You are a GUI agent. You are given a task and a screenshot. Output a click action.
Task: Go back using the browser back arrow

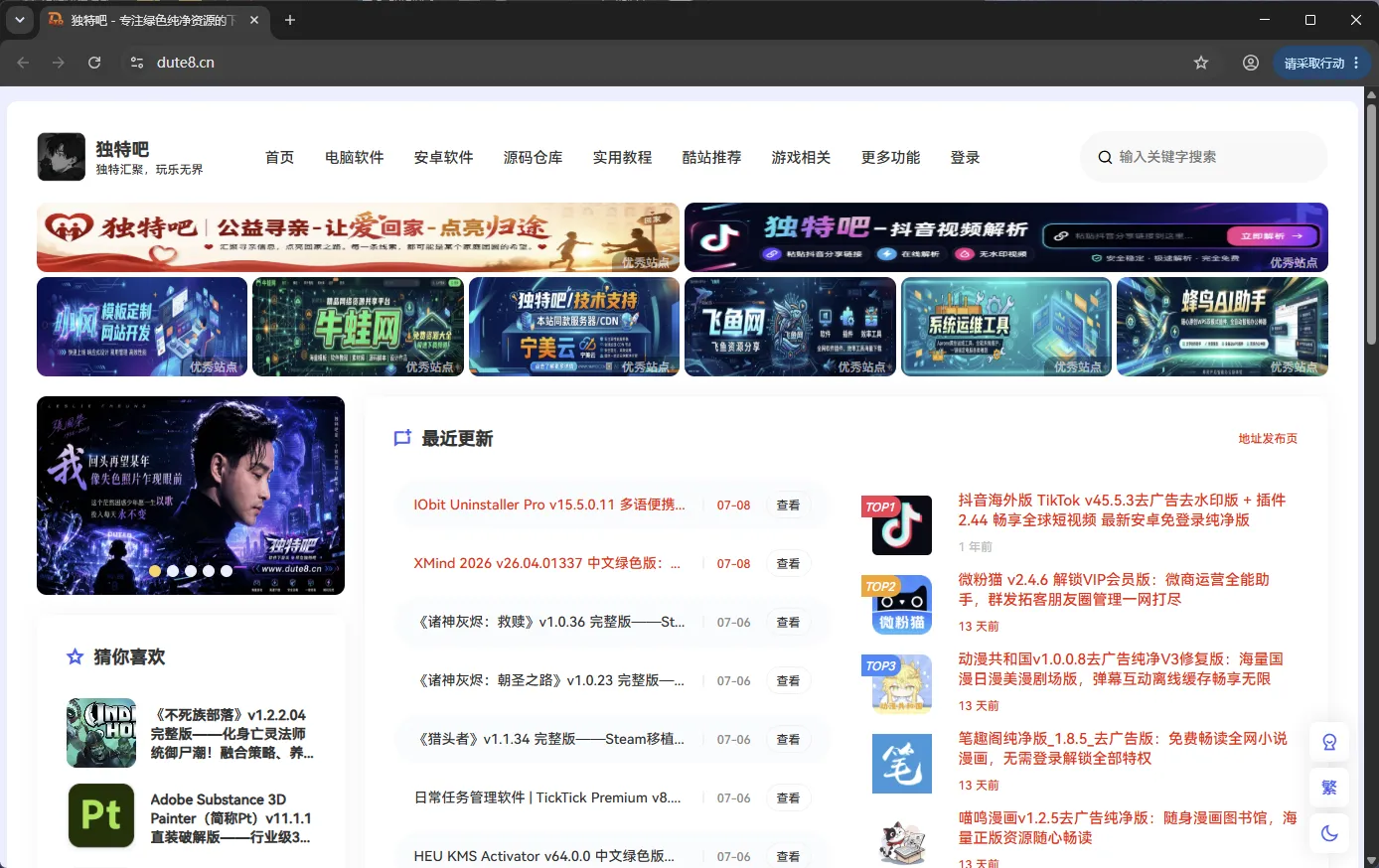[x=23, y=63]
